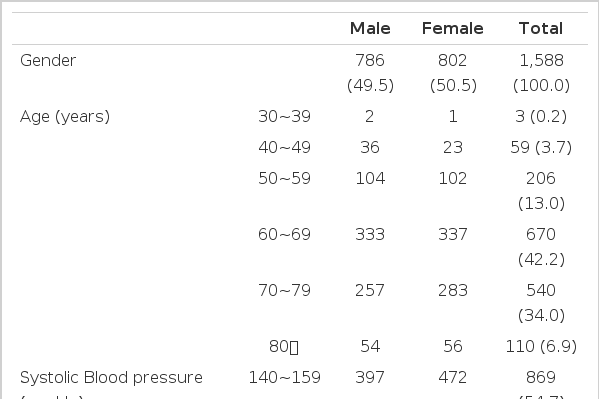599x399 pixels.
Task: Click the 50~59 age range cell
Action: [285, 178]
